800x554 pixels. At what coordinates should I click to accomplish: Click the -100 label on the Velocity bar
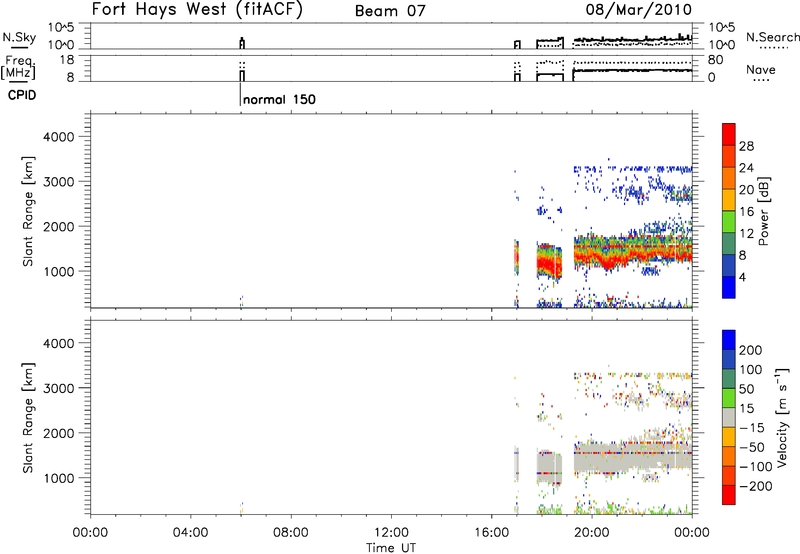click(755, 467)
